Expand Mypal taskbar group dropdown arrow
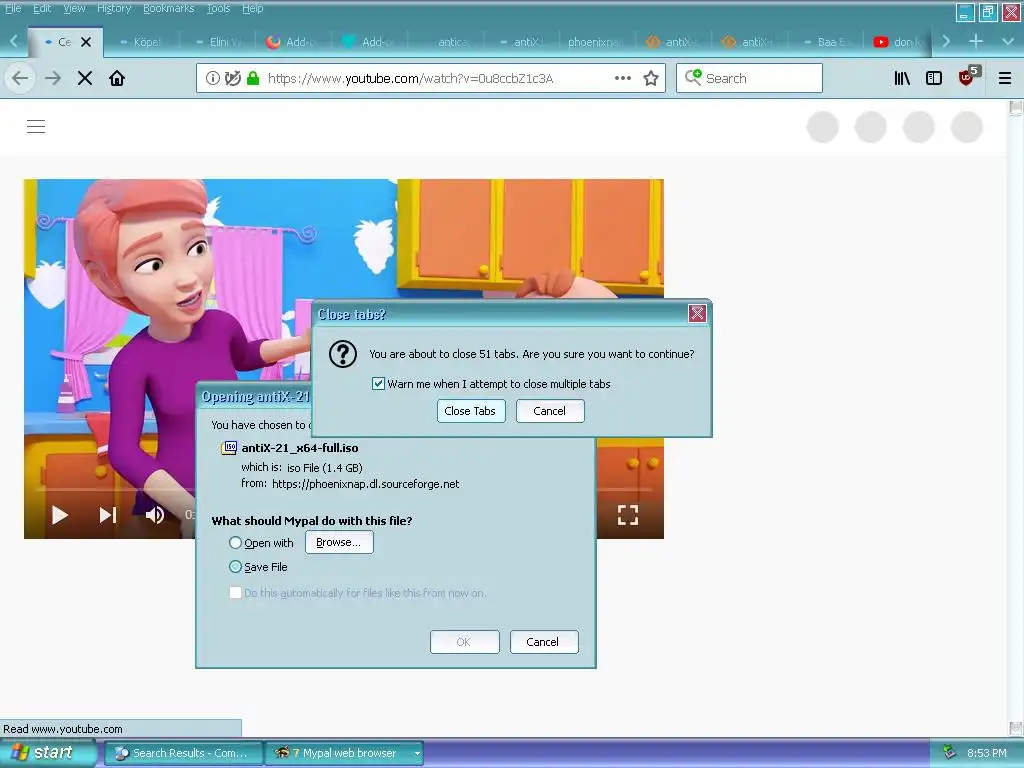1024x768 pixels. pos(417,753)
